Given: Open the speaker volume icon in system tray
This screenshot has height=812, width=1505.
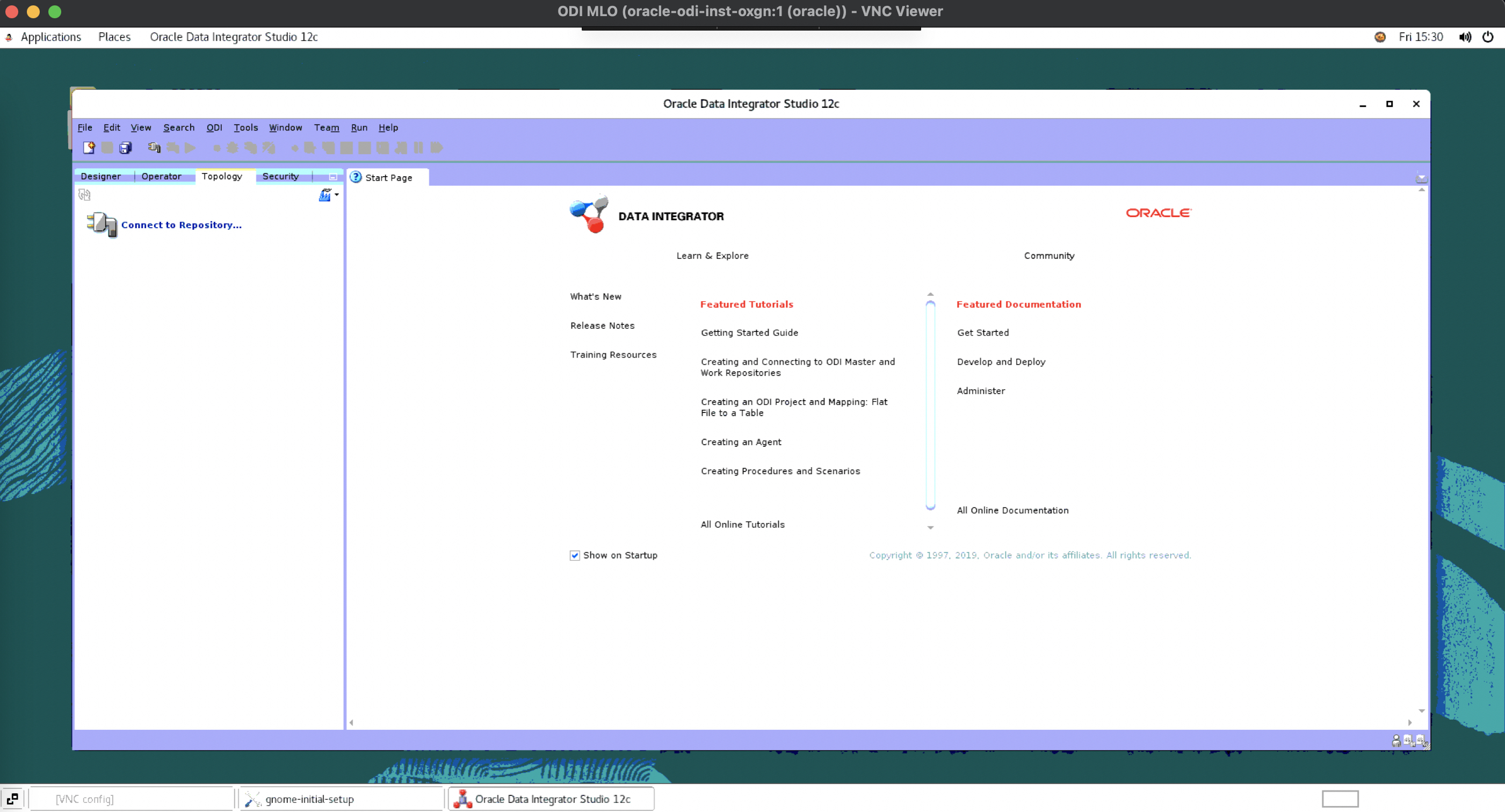Looking at the screenshot, I should click(1465, 37).
